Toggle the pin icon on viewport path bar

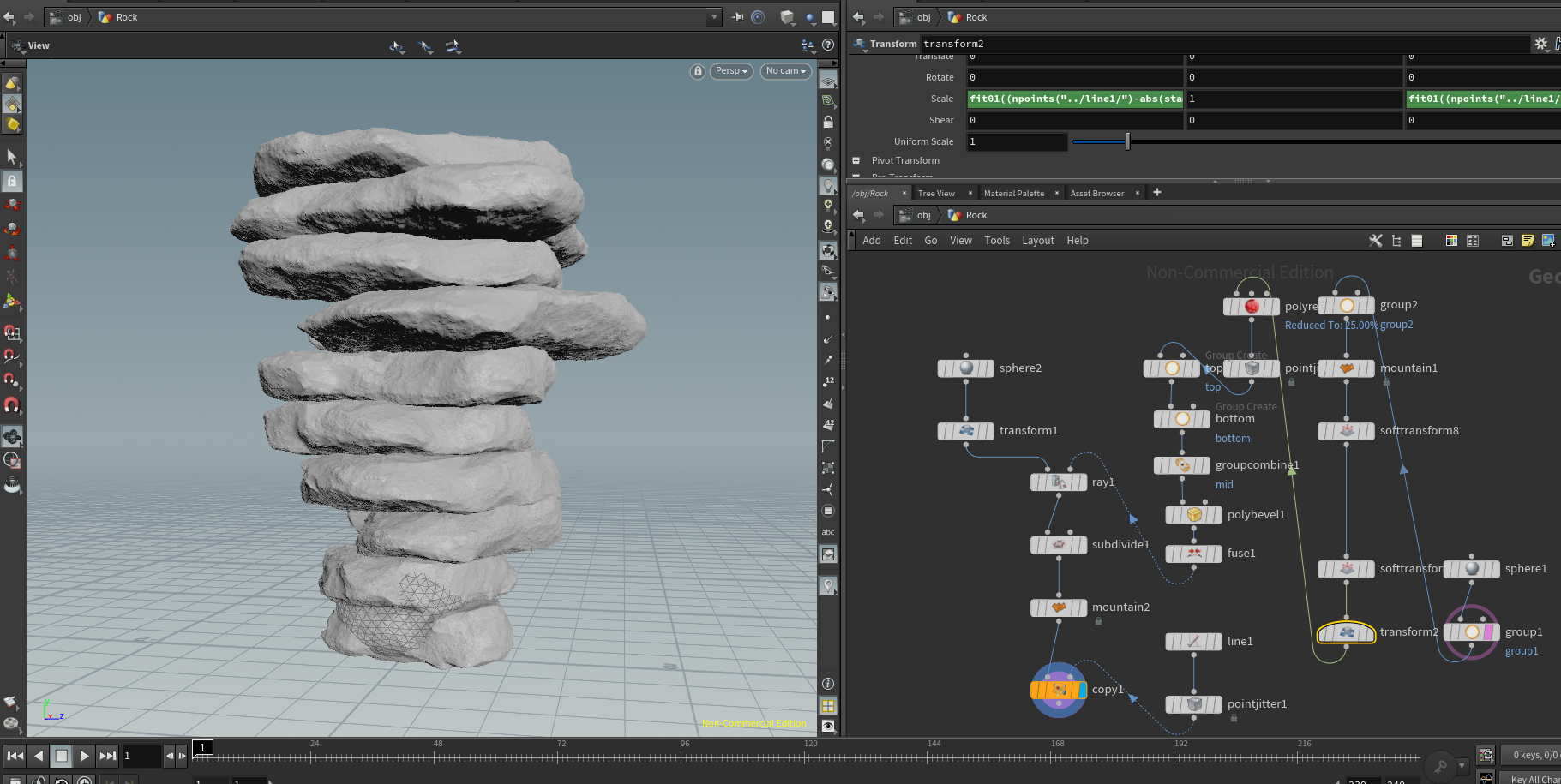coord(737,17)
